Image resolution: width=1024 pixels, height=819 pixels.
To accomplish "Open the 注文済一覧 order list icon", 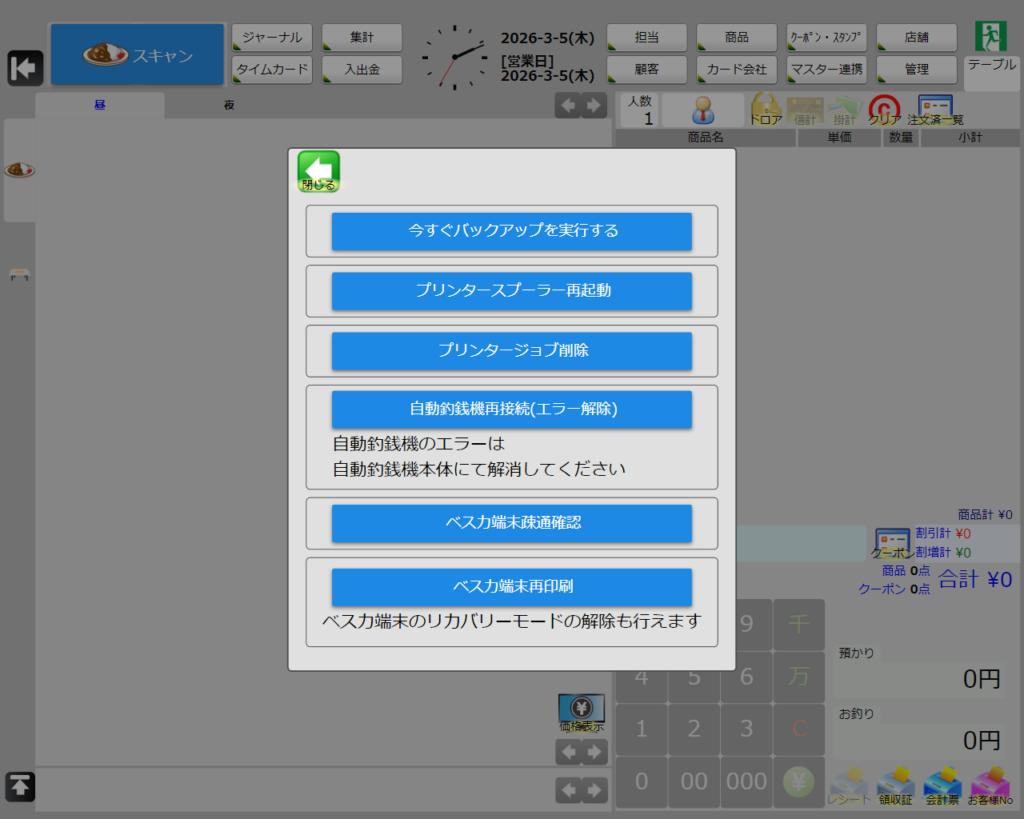I will 935,109.
